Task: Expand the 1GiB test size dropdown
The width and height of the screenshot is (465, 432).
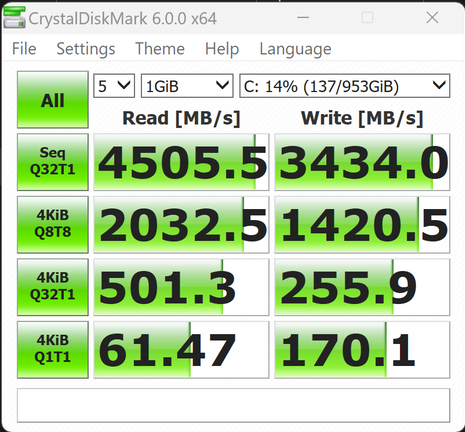Action: tap(187, 86)
